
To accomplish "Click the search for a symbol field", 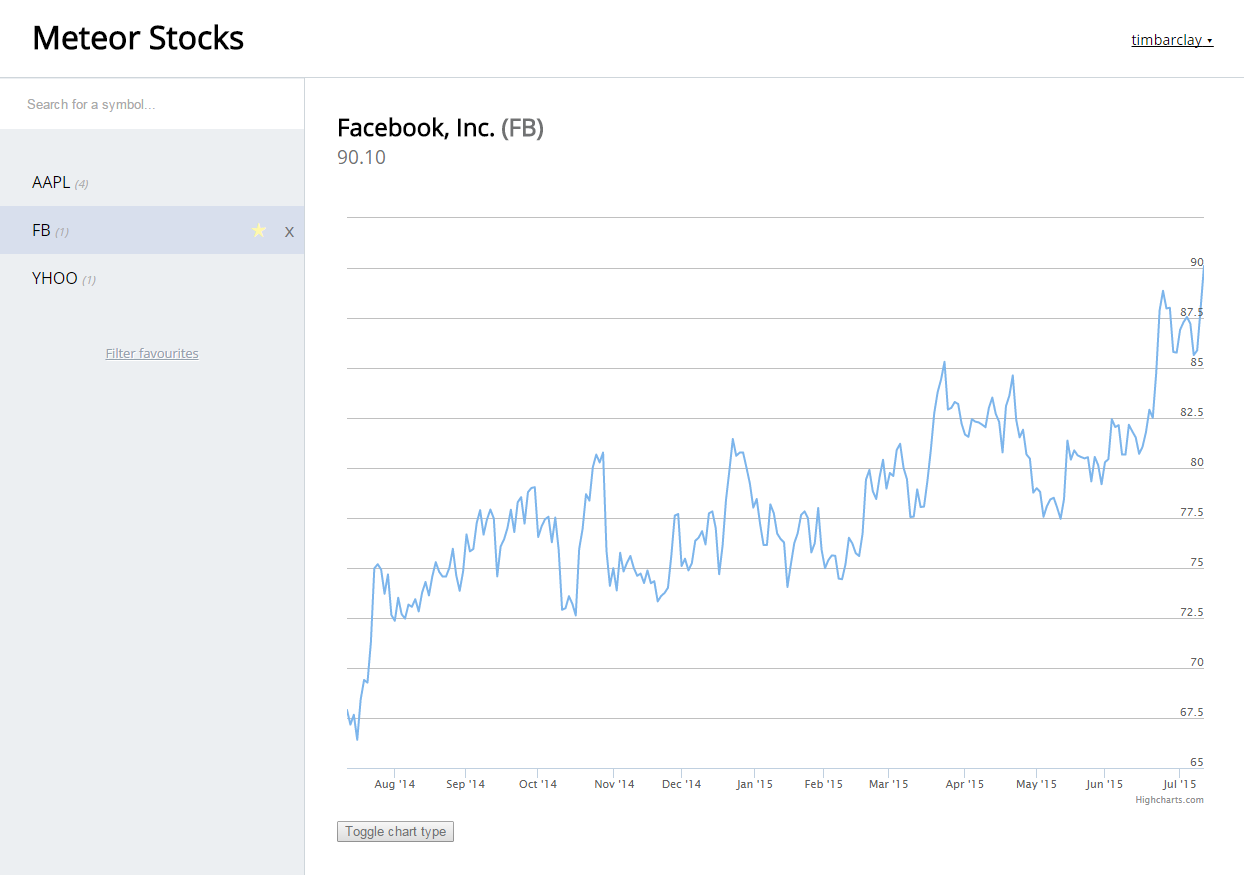I will pos(150,104).
